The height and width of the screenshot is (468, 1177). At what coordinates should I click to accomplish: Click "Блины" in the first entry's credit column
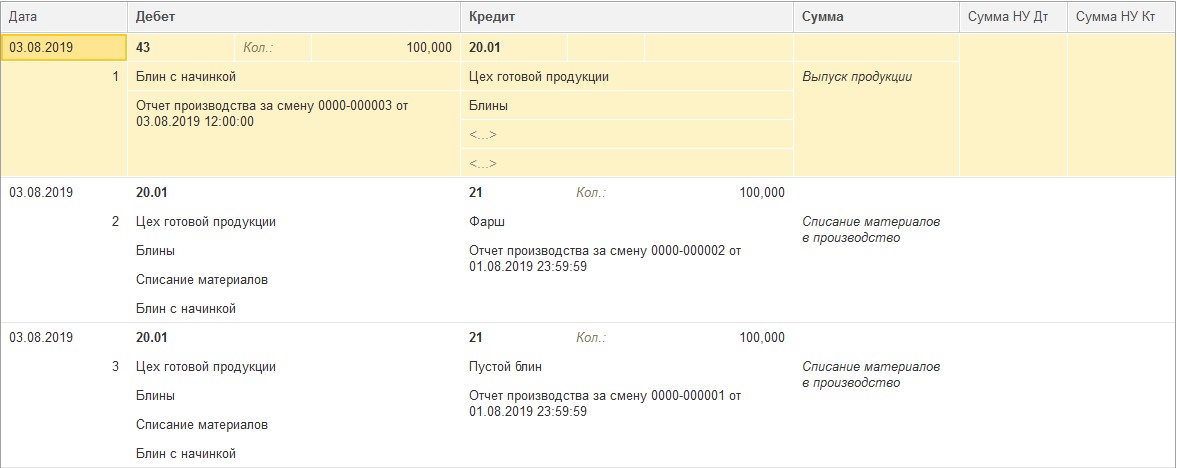click(x=488, y=105)
